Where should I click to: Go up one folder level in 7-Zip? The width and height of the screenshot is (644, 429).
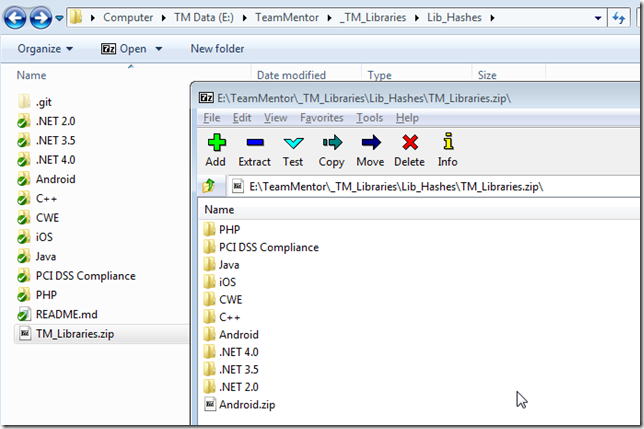tap(209, 186)
